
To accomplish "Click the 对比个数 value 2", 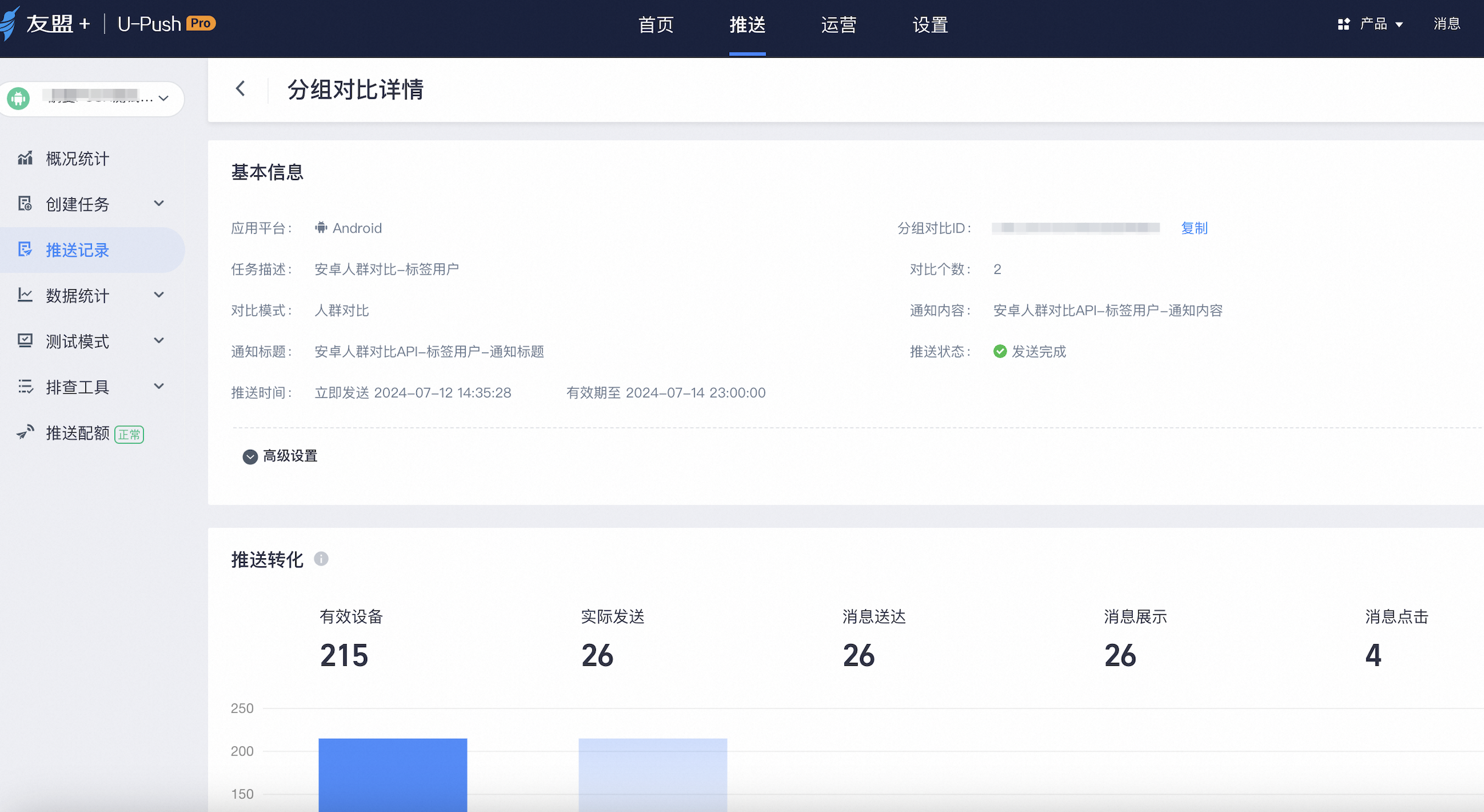I will point(997,269).
